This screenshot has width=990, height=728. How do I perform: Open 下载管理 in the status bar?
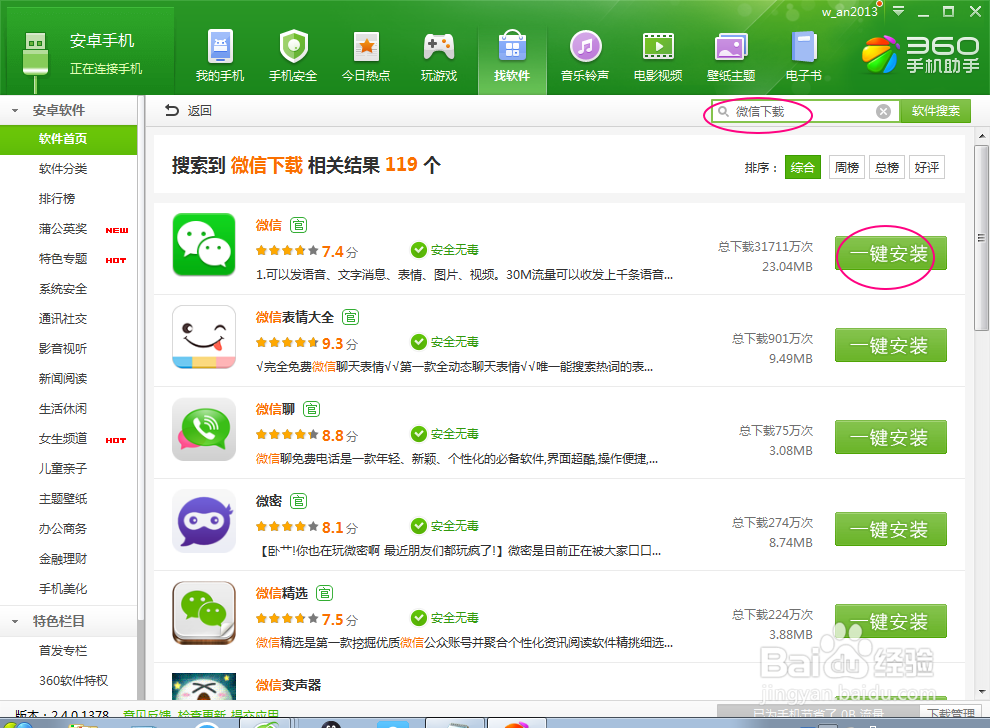coord(951,713)
